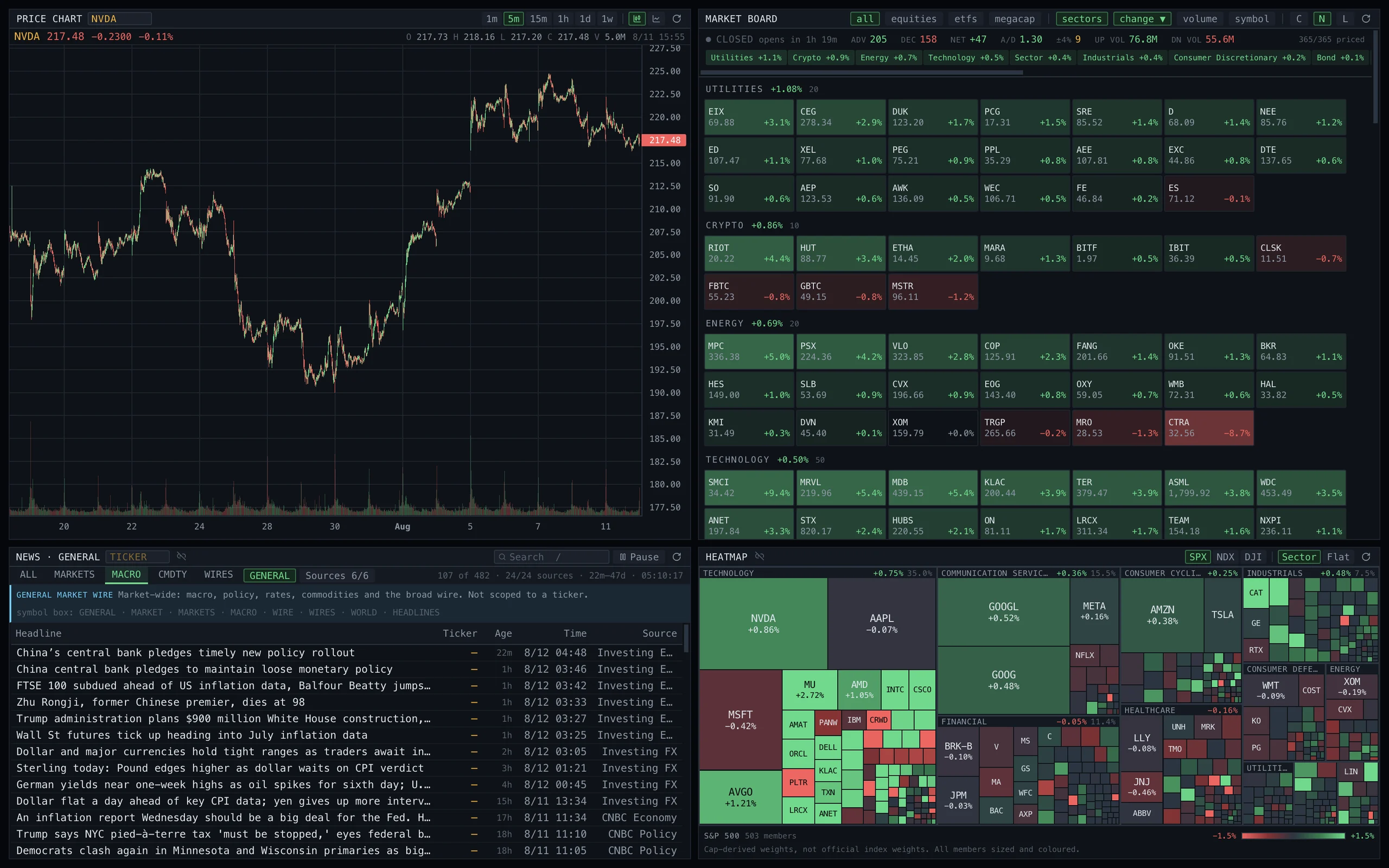Select the 15m chart interval

538,19
